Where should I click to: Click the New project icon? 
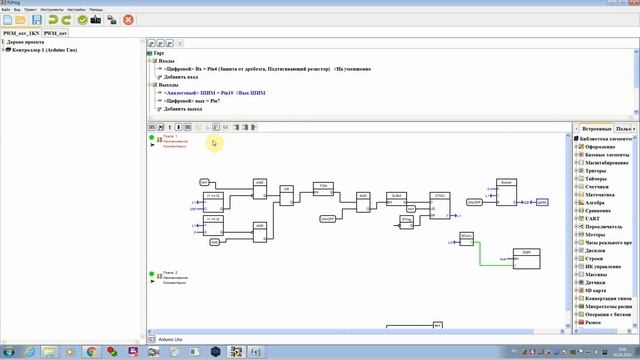(7, 20)
